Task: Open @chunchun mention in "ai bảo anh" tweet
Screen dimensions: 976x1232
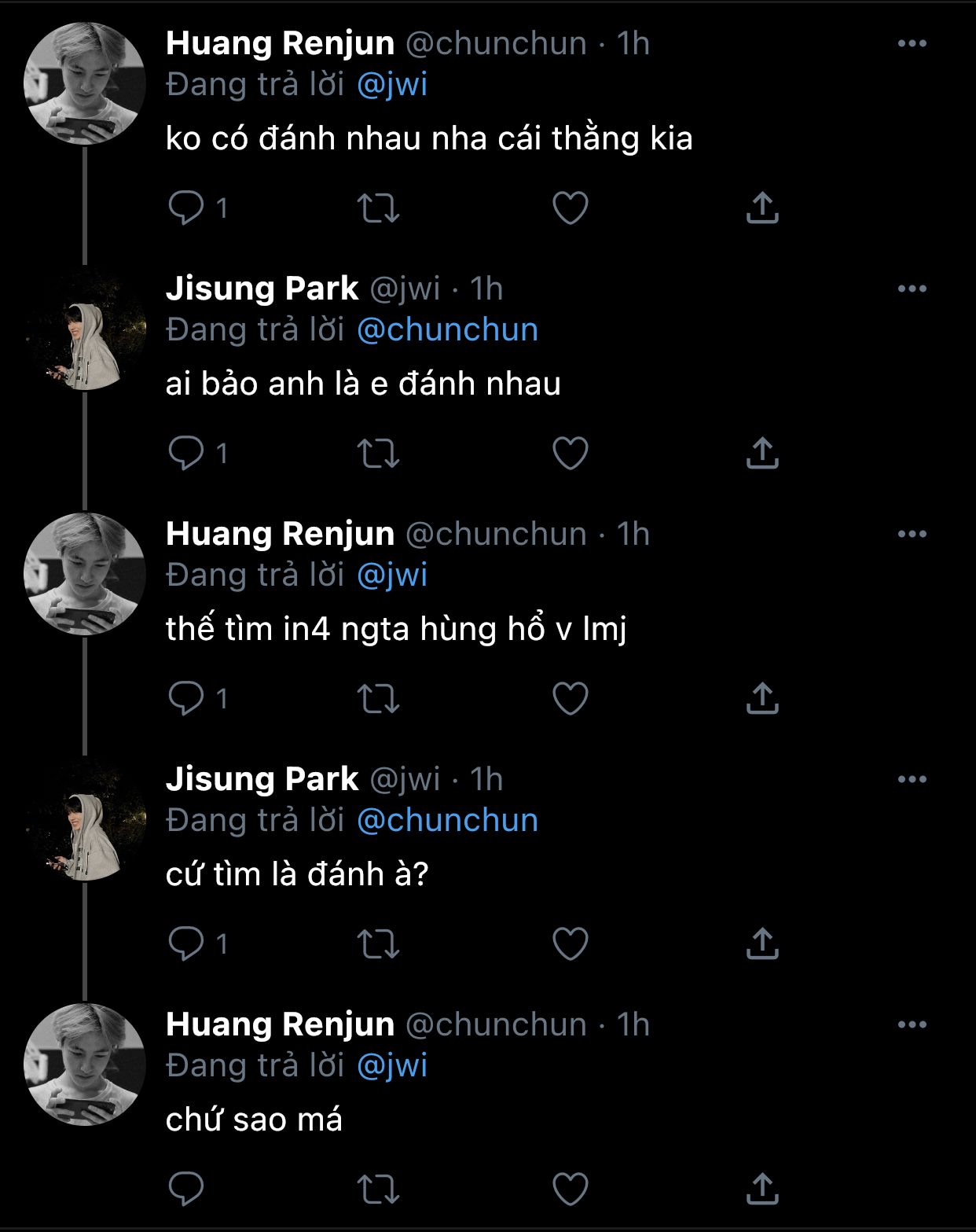Action: tap(447, 330)
